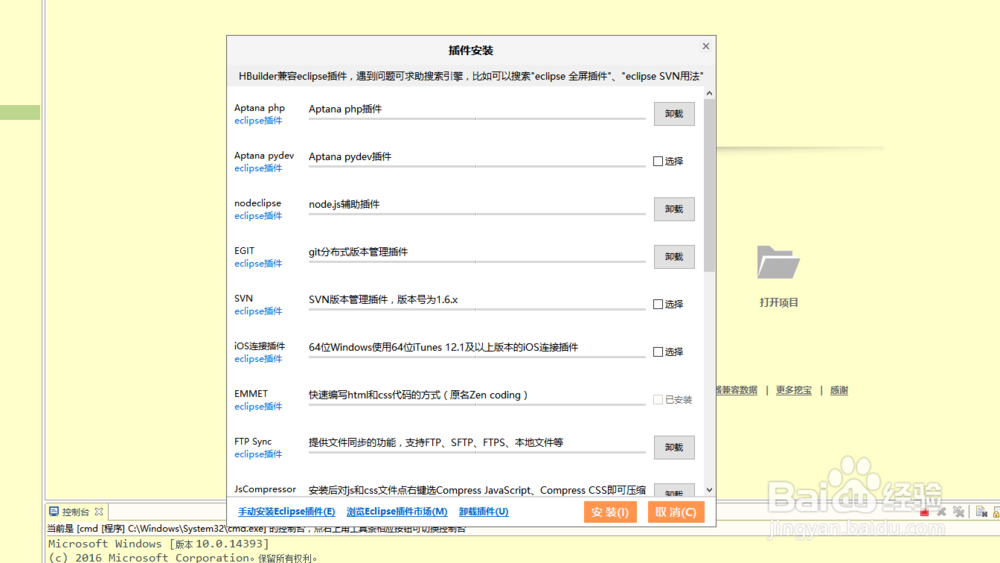Click the 已安装 checkbox for EMMET
This screenshot has height=563, width=1000.
tap(658, 400)
